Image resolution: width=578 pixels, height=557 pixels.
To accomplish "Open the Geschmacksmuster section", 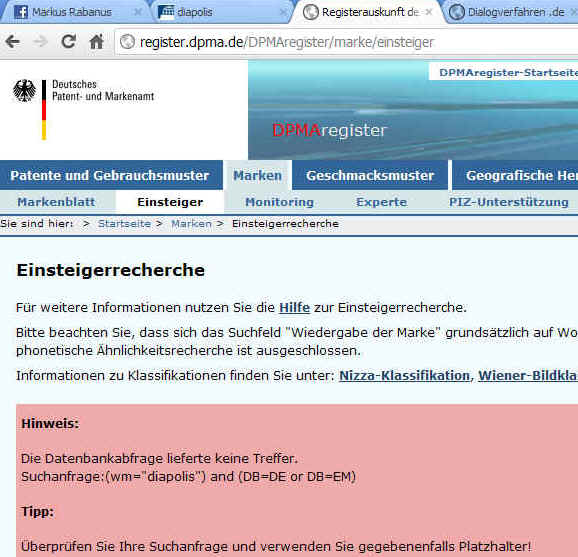I will coord(370,175).
